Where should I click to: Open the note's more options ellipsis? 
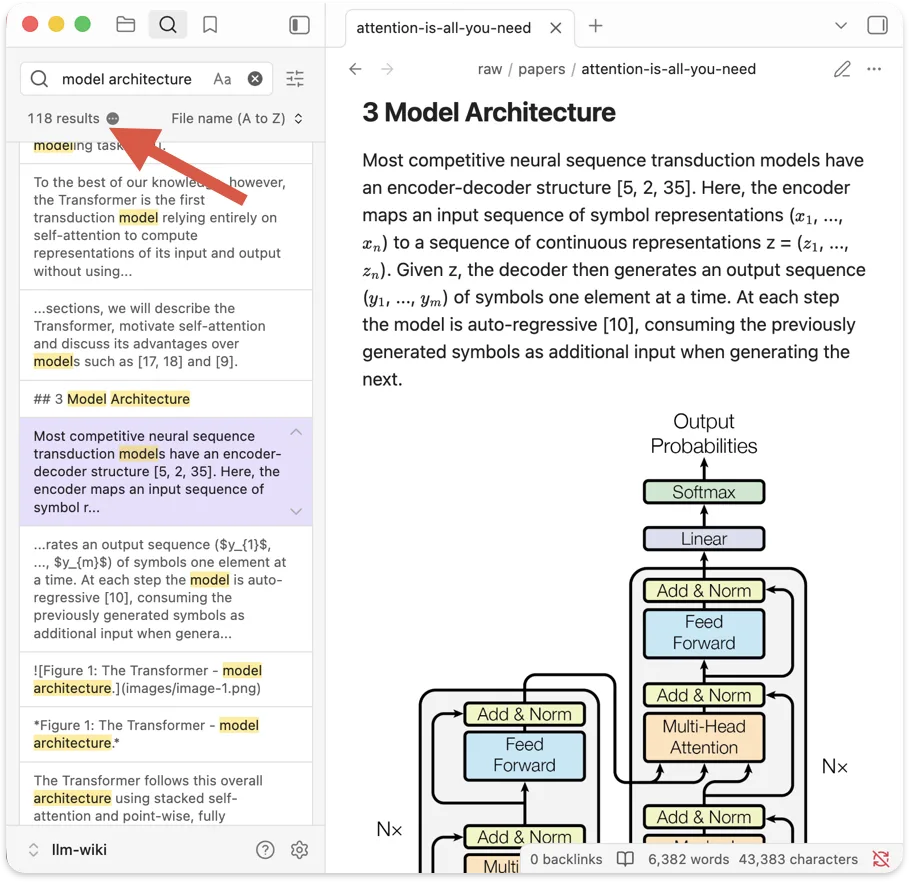click(874, 69)
